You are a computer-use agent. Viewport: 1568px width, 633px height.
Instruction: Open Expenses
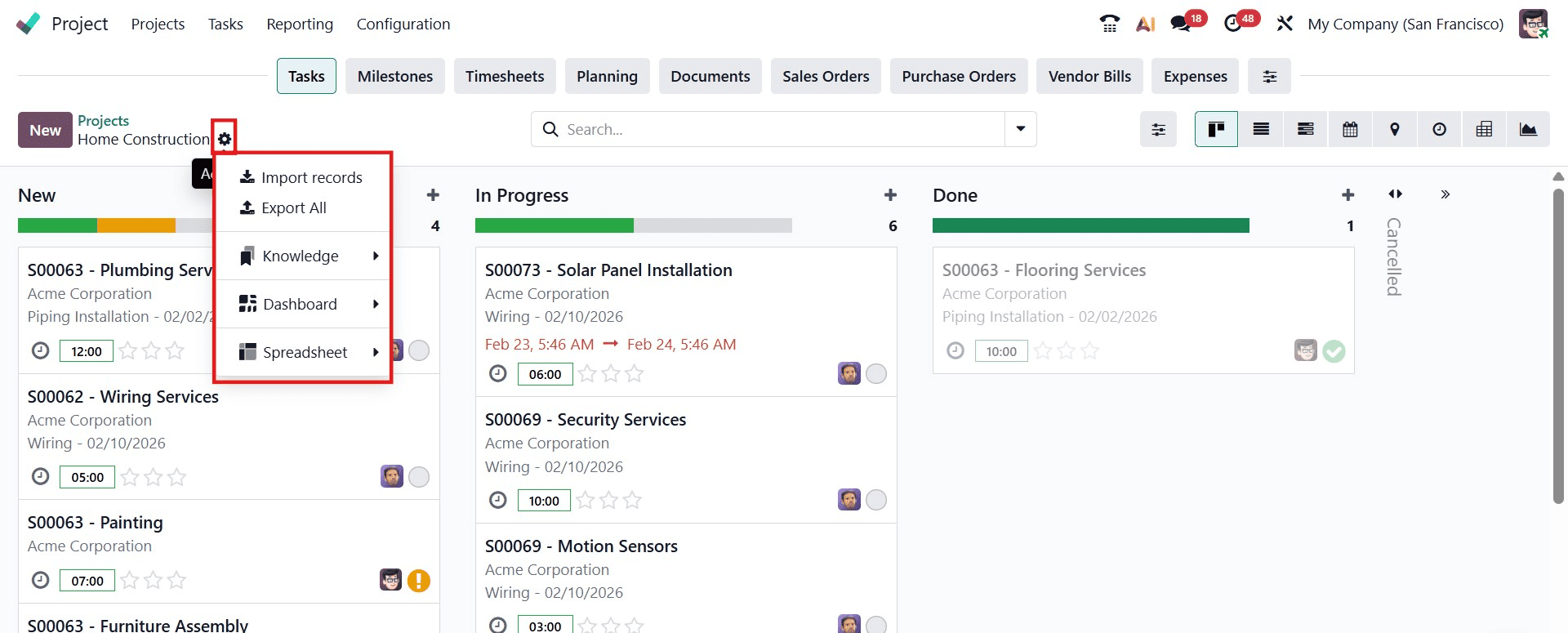(x=1195, y=76)
